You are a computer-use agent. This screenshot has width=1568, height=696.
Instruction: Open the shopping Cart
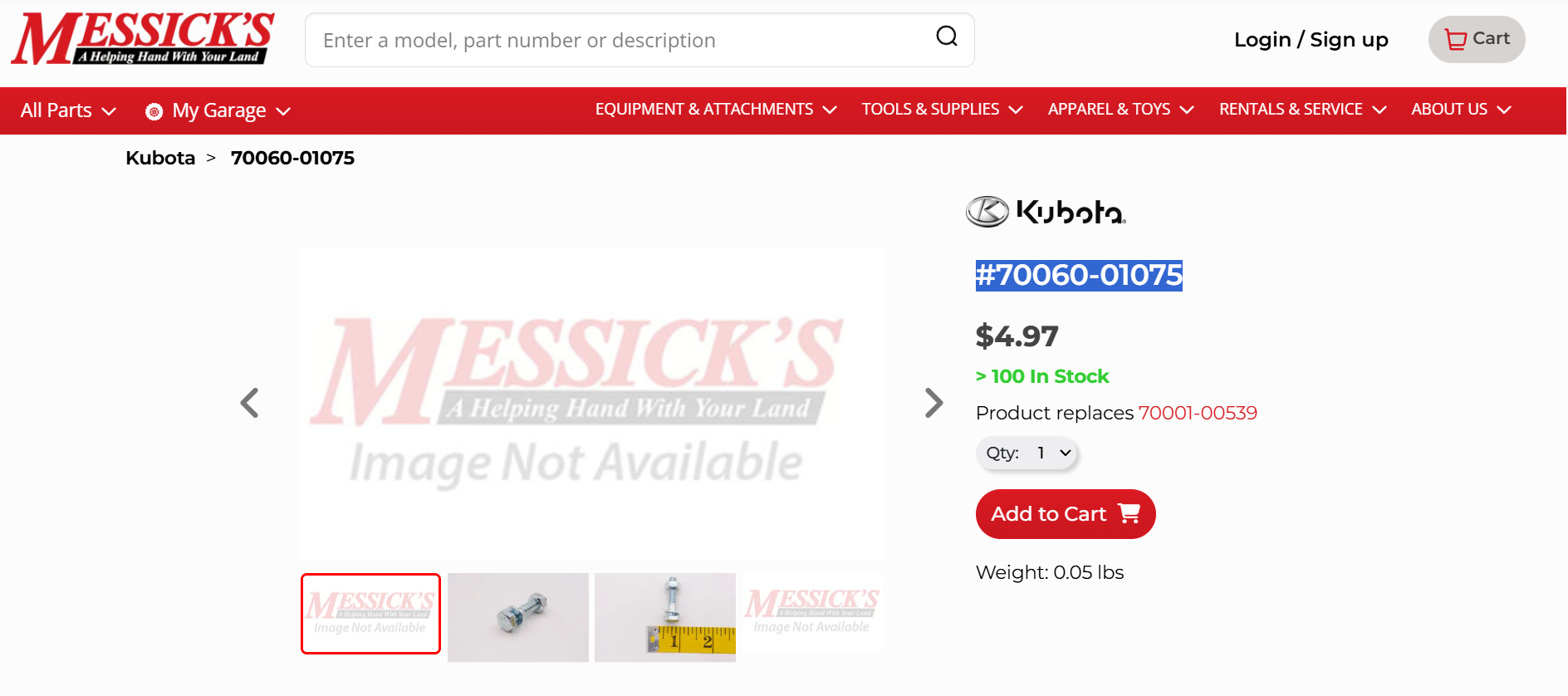tap(1477, 39)
